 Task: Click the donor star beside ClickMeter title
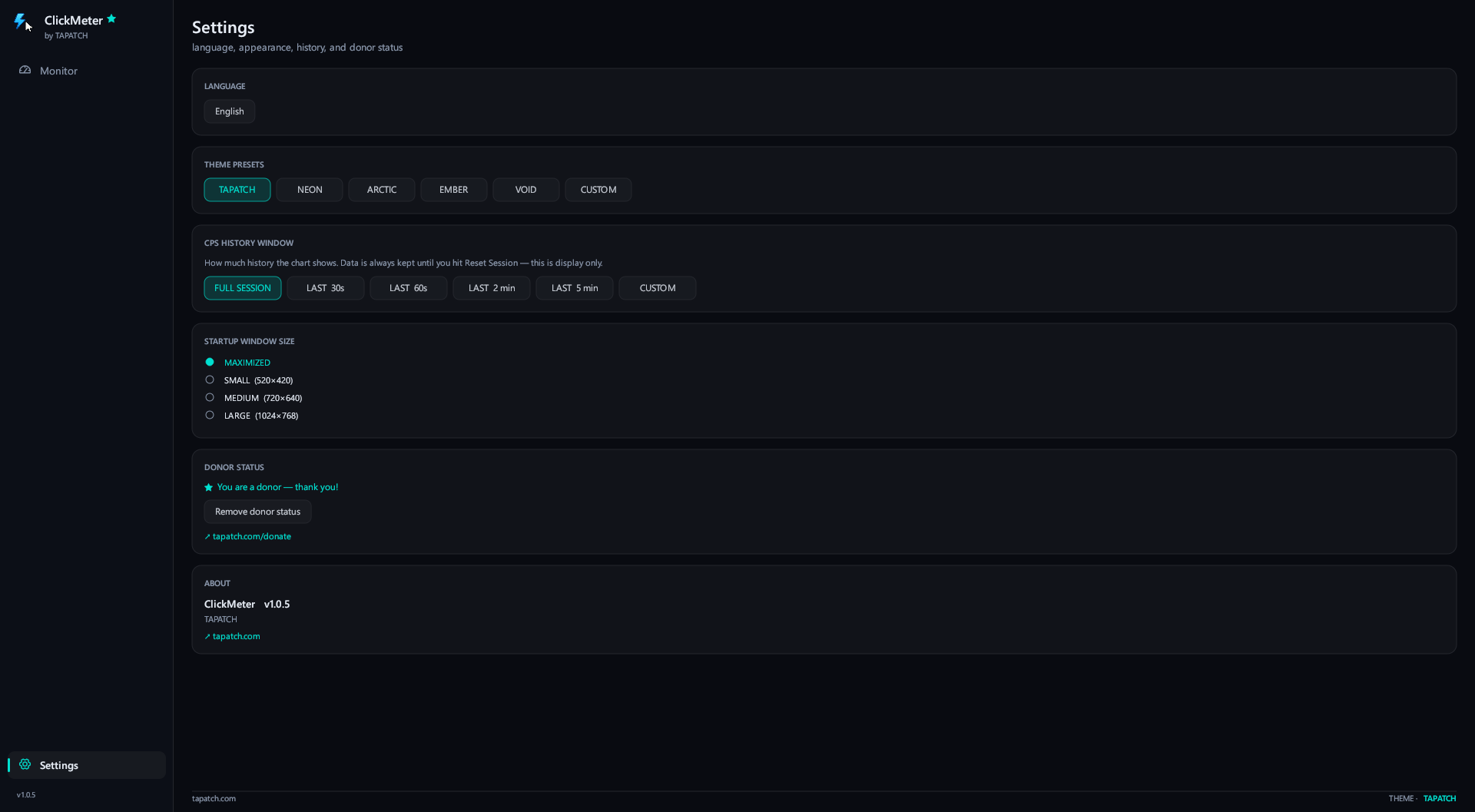point(111,18)
